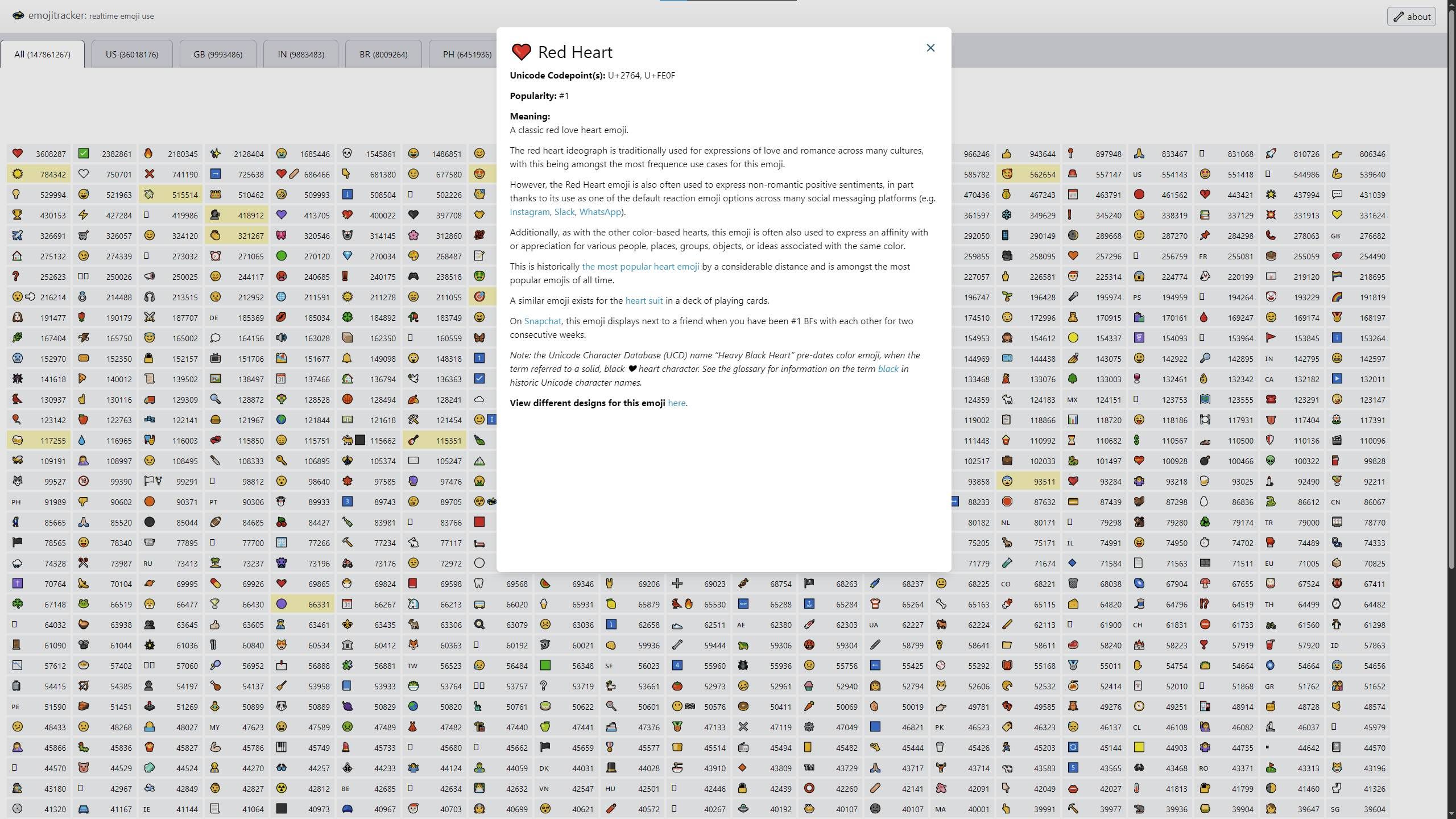Select the trophy emoji
The width and height of the screenshot is (1456, 819).
[17, 216]
